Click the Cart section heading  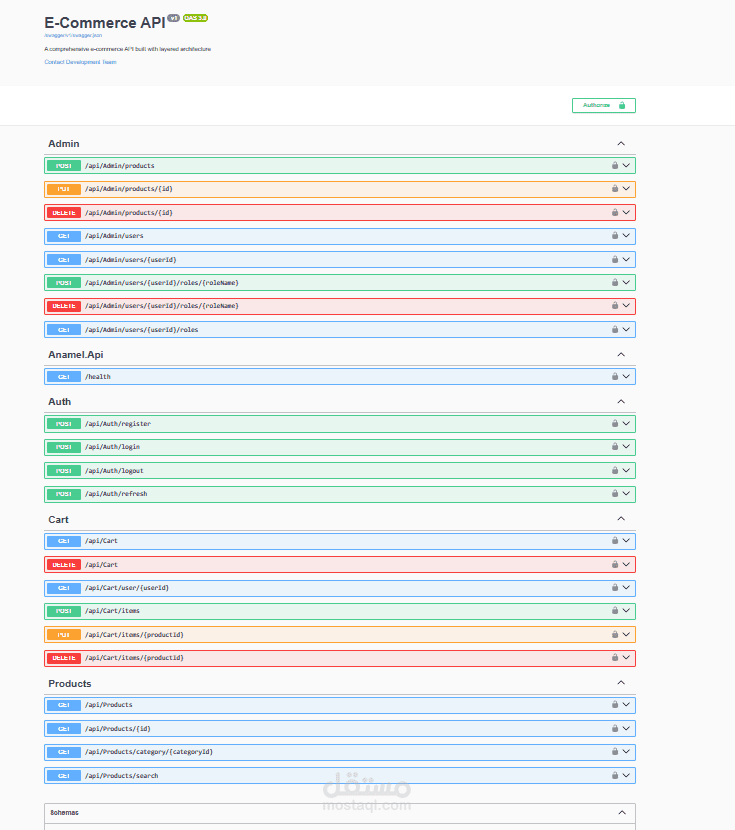tap(58, 520)
